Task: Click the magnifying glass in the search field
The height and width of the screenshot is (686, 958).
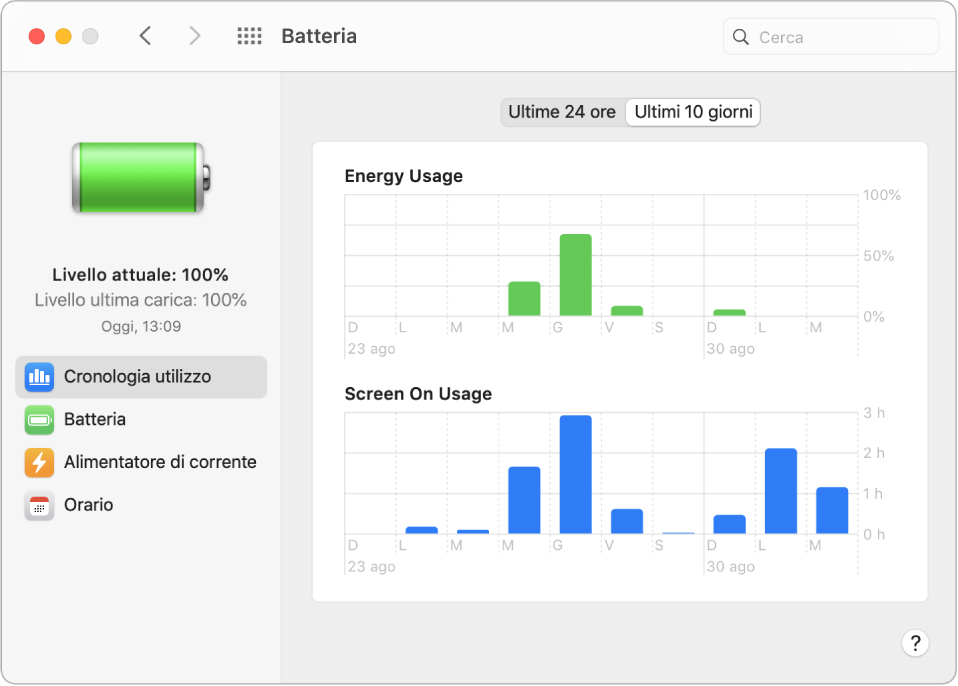Action: coord(740,36)
